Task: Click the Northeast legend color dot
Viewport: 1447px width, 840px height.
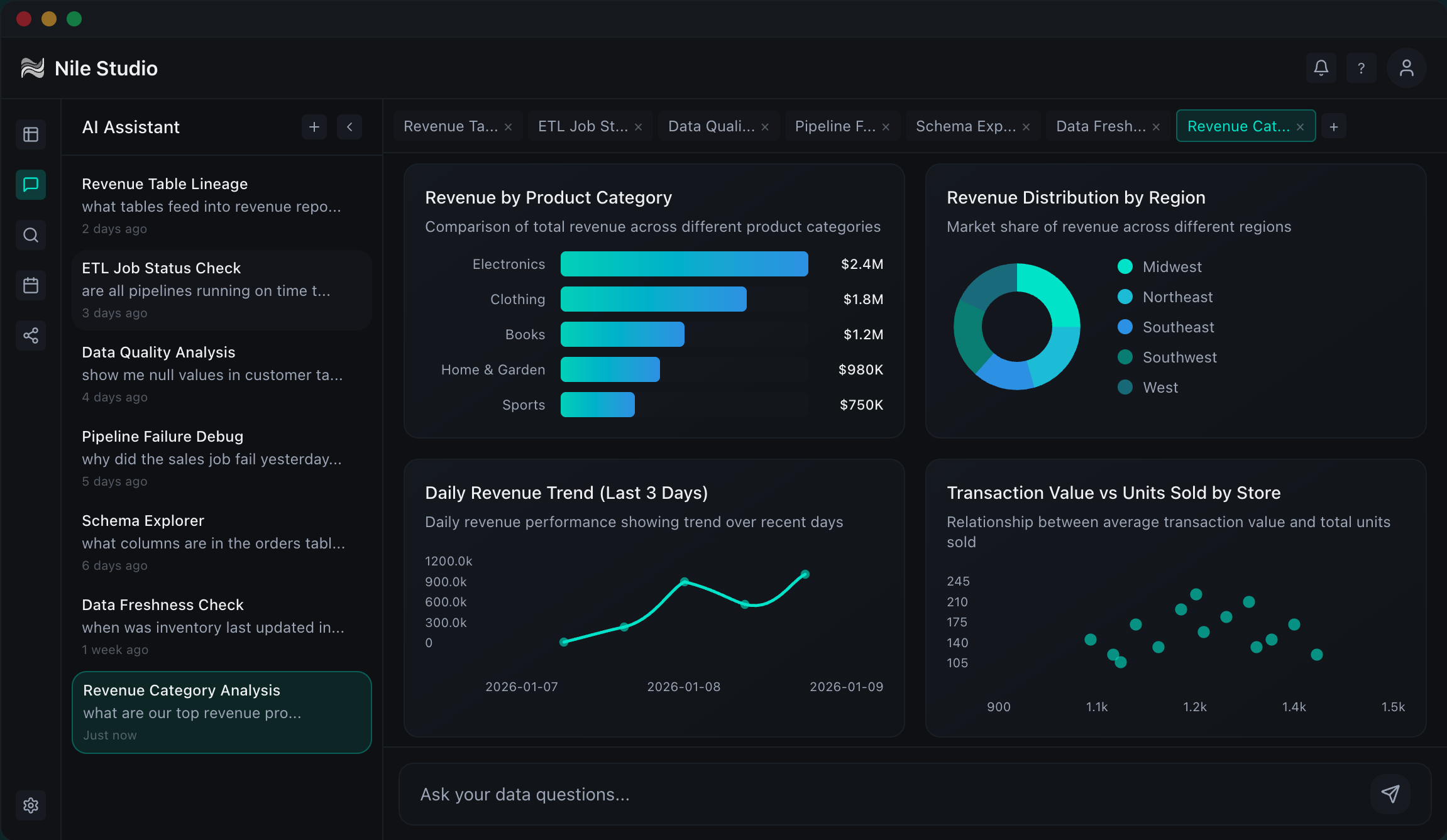Action: point(1125,297)
